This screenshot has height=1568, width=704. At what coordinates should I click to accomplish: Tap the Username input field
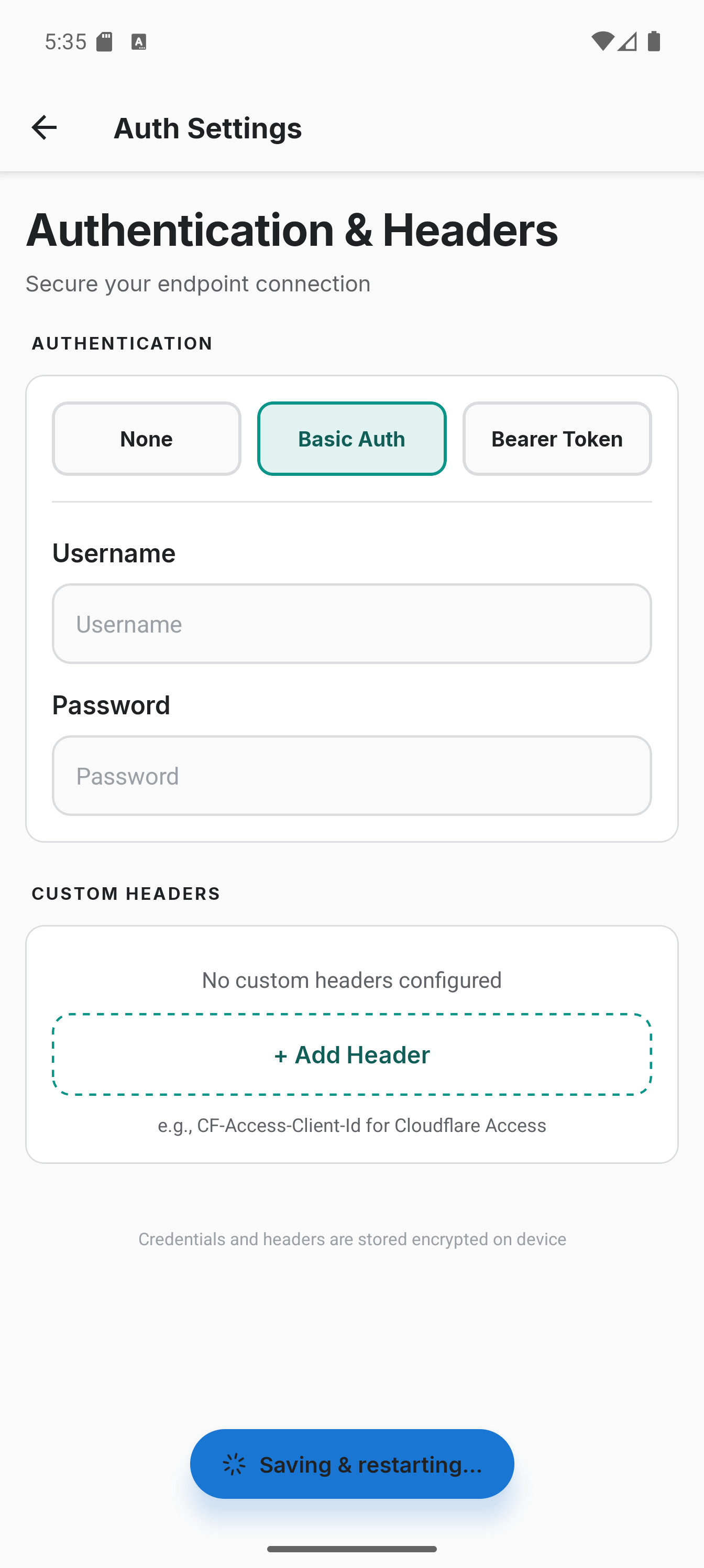click(x=351, y=623)
